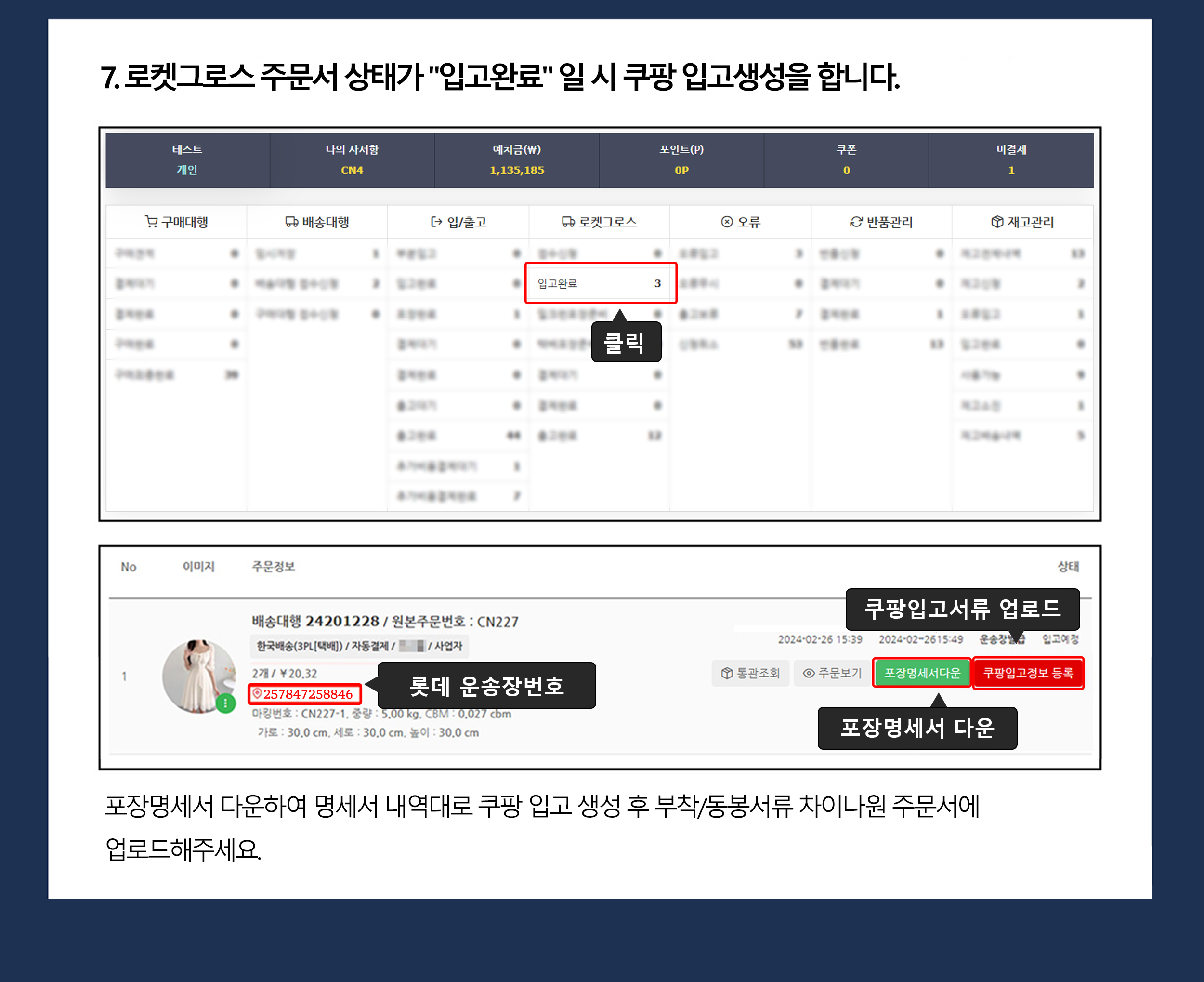Click the 2개 / ¥20.32 quantity text
Image resolution: width=1204 pixels, height=982 pixels.
pos(284,673)
